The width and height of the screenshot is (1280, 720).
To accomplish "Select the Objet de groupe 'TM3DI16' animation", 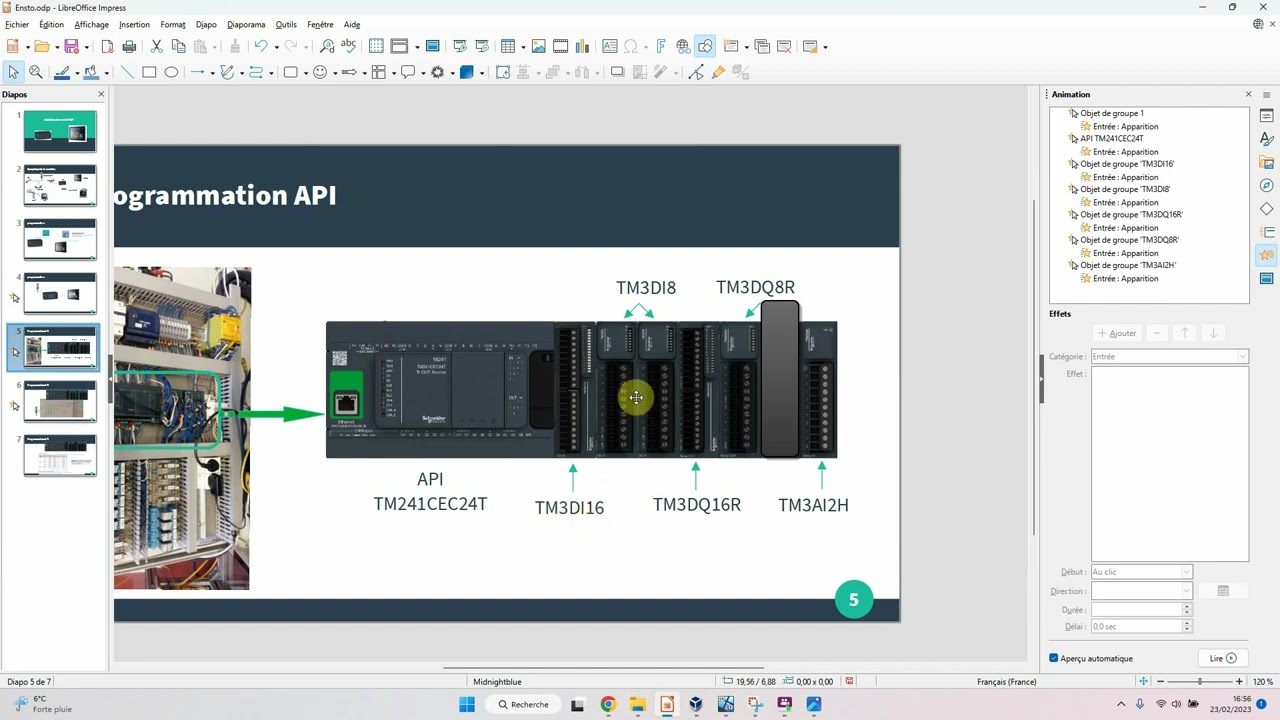I will coord(1127,164).
